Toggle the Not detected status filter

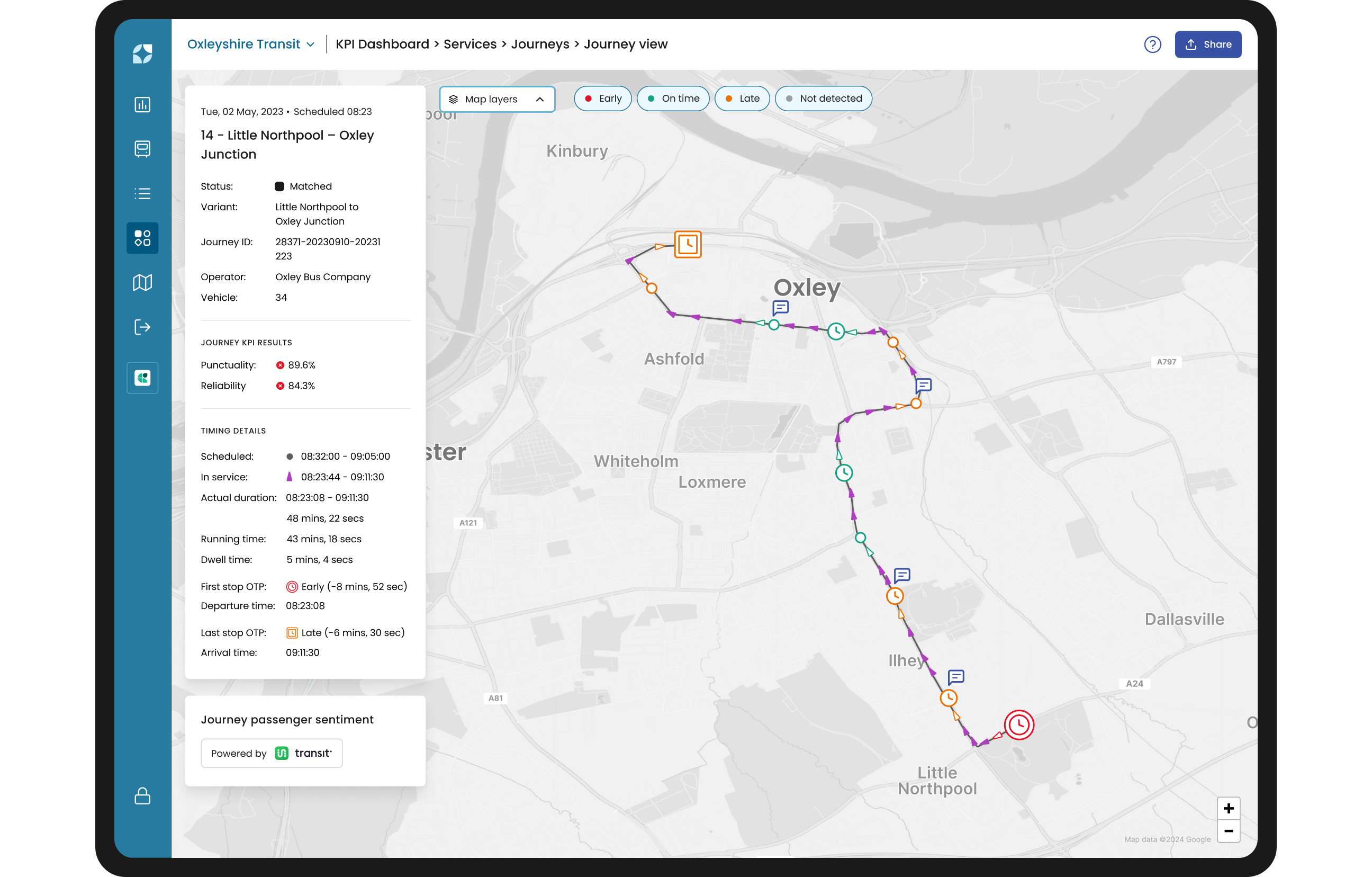pos(823,98)
